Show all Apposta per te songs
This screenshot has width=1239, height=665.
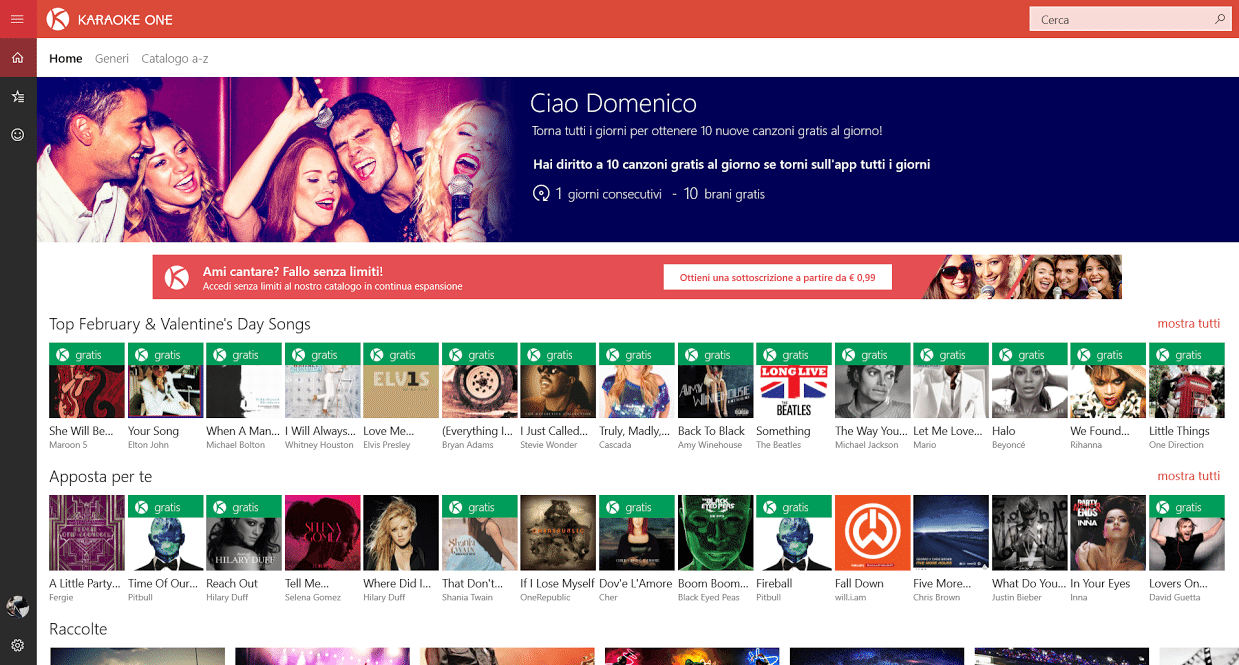point(1188,476)
